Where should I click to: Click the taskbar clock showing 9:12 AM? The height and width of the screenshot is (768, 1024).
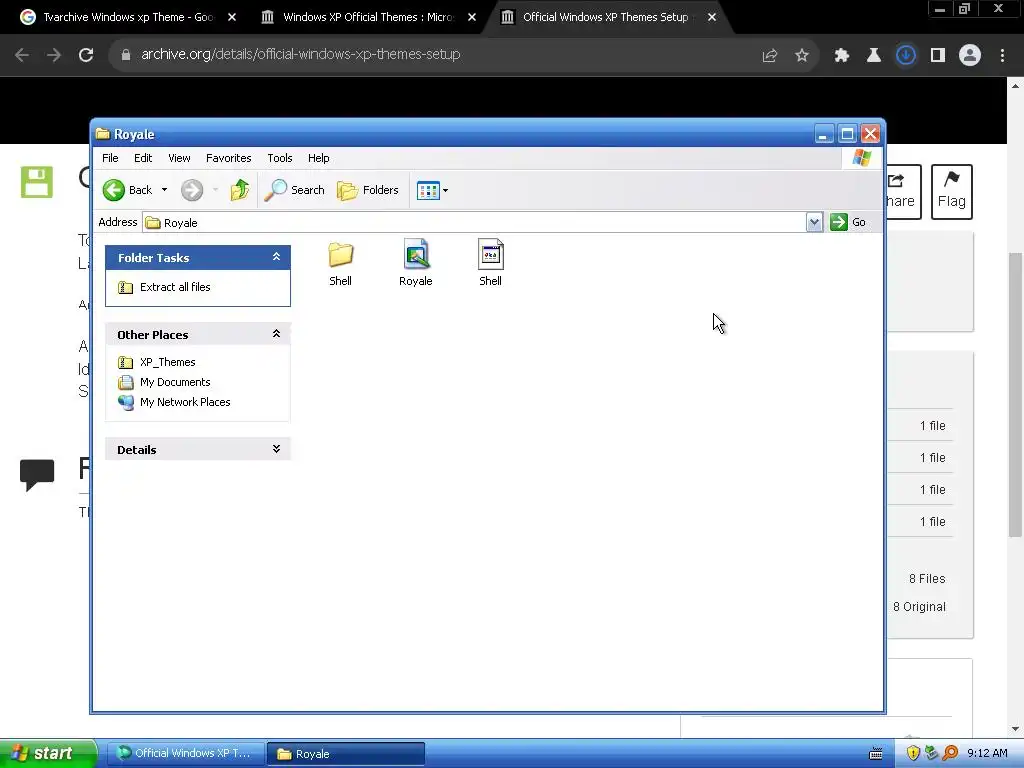tap(987, 754)
